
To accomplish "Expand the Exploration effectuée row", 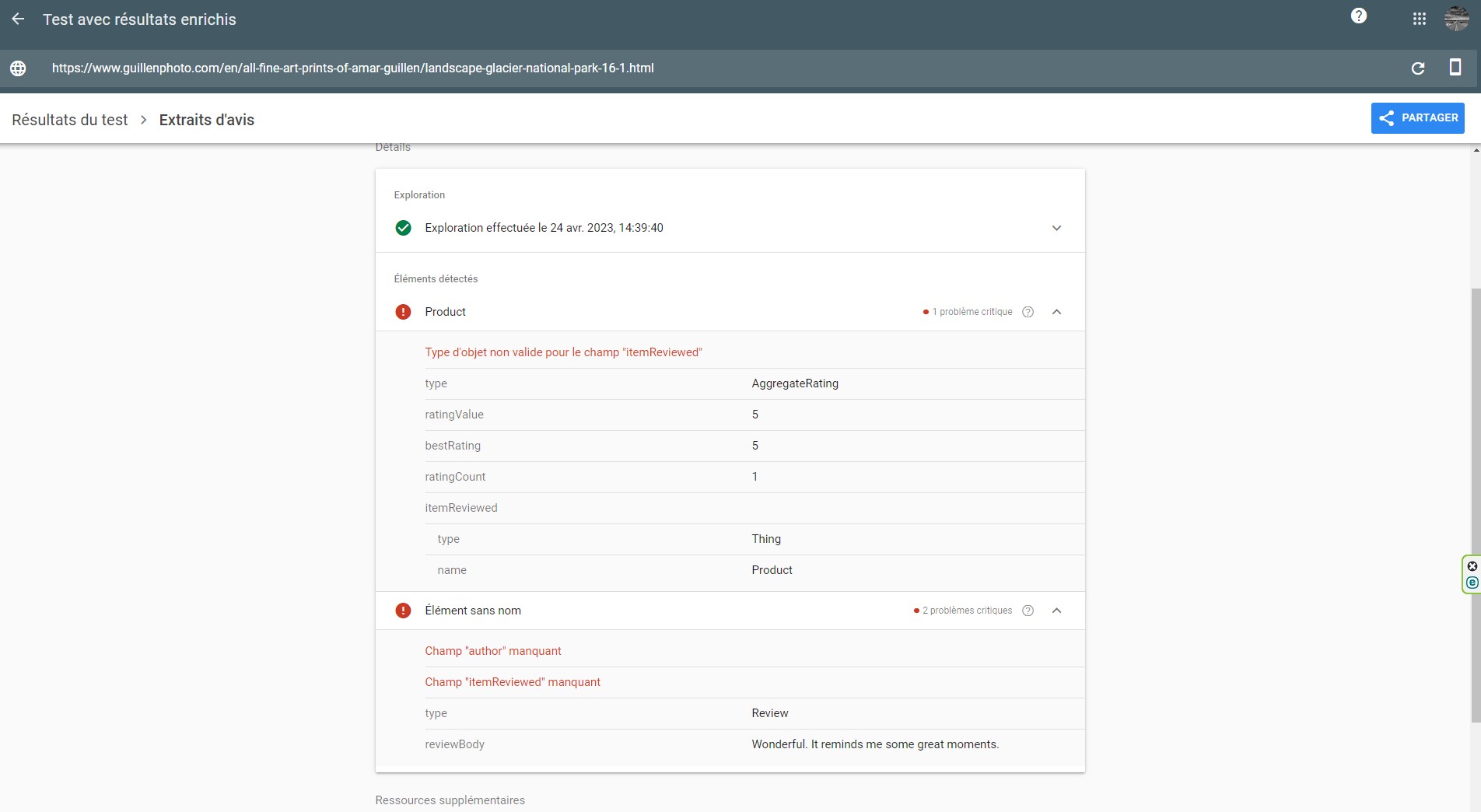I will [x=1056, y=228].
